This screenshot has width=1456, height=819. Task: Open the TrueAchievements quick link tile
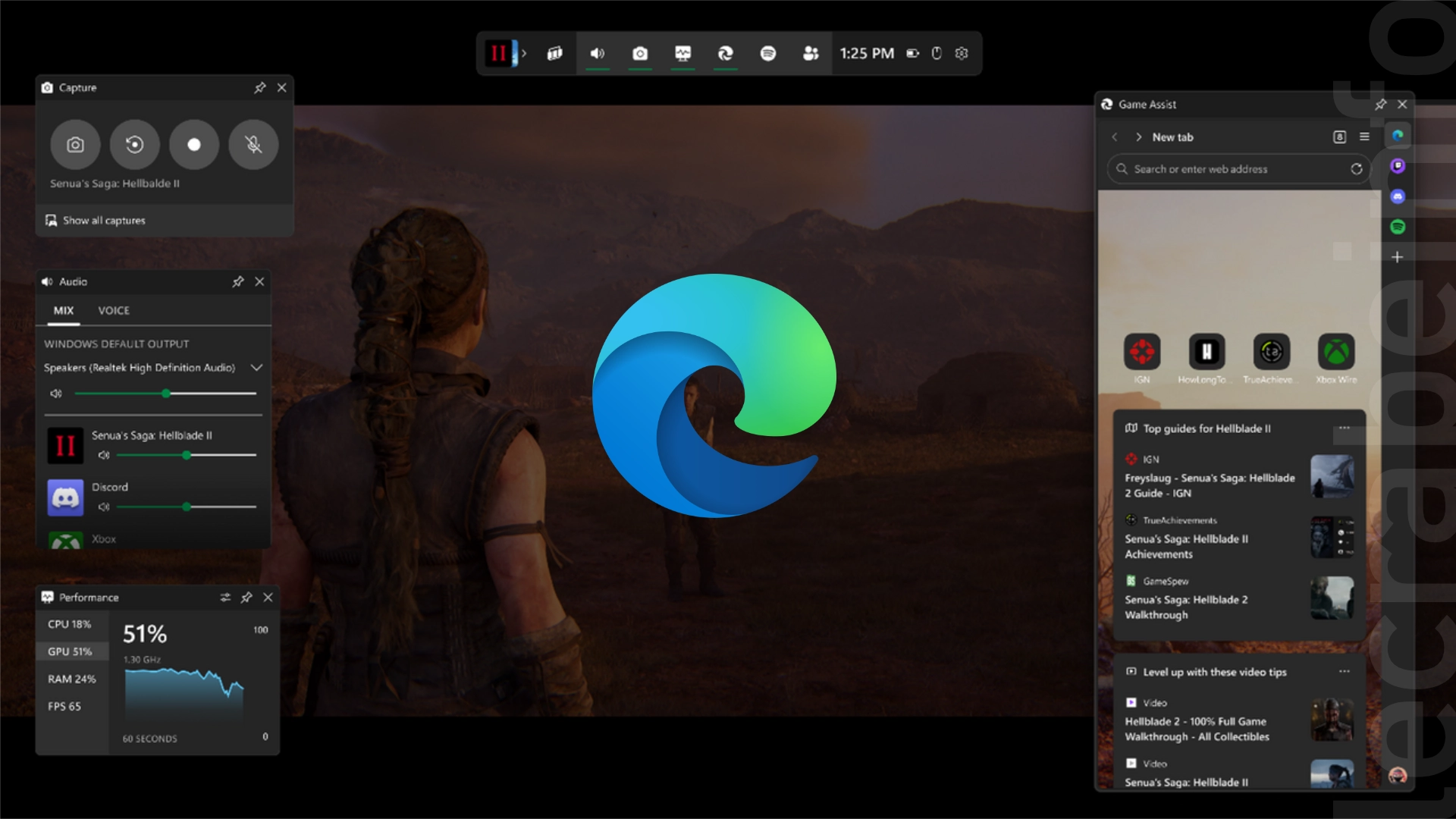click(x=1271, y=359)
